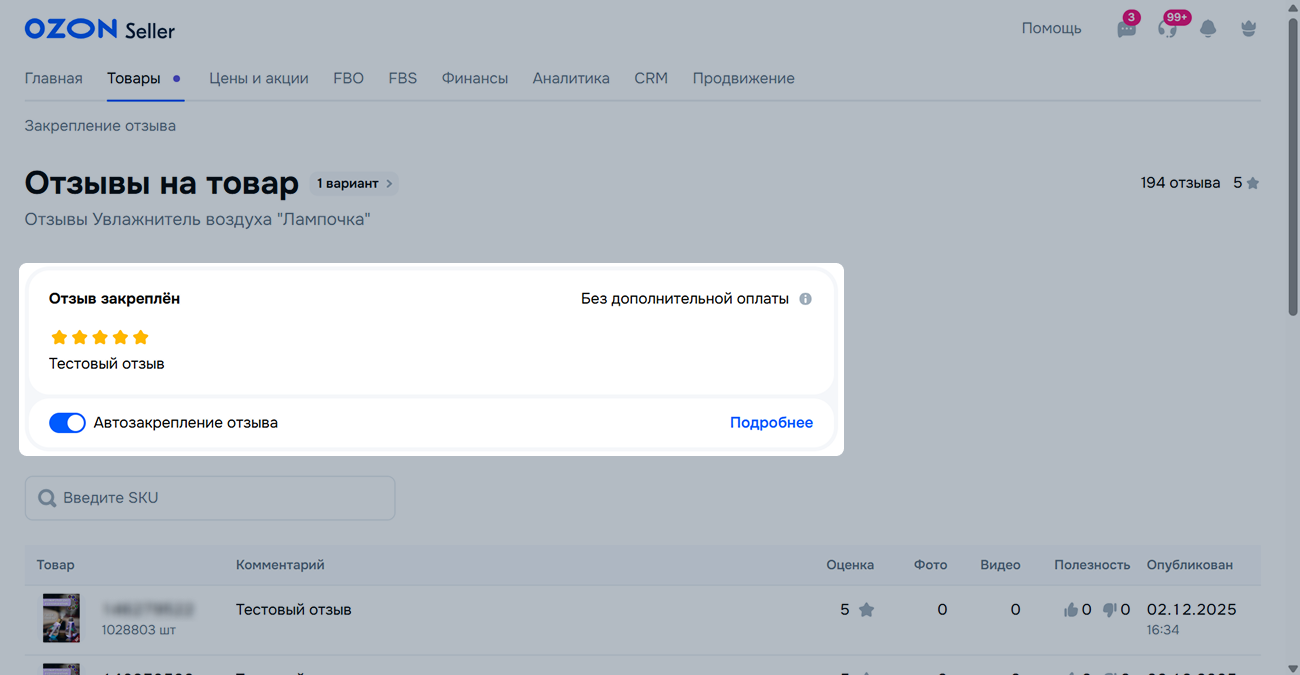Open the 'Помощь' link
This screenshot has width=1300, height=675.
pyautogui.click(x=1051, y=28)
